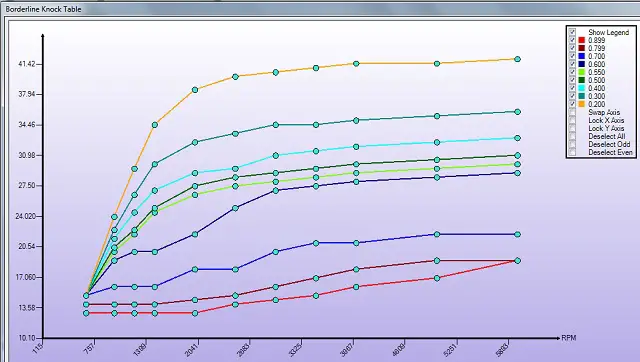Viewport: 640px width, 362px height.
Task: Click the RPM label of the X axis
Action: click(x=569, y=338)
